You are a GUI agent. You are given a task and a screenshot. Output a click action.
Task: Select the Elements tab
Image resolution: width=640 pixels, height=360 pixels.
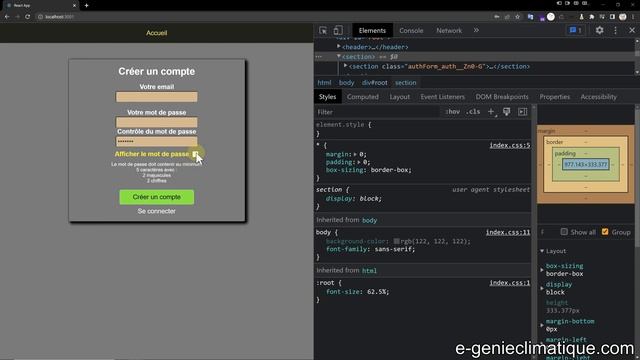point(372,31)
